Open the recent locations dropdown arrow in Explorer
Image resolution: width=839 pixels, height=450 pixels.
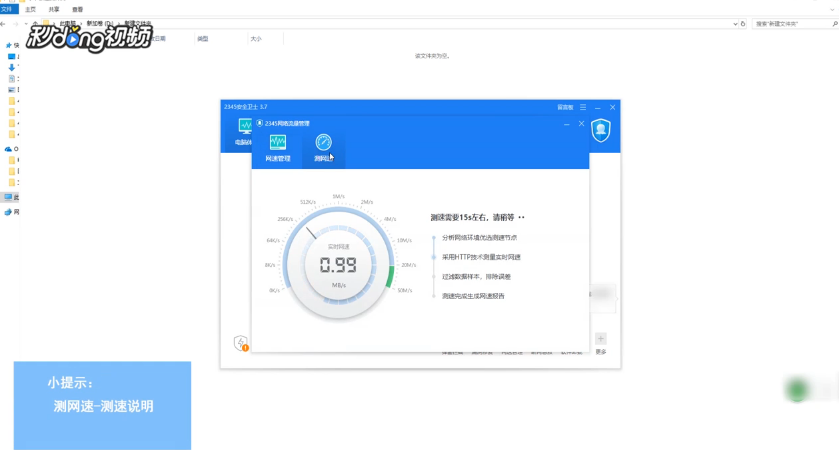tap(26, 24)
